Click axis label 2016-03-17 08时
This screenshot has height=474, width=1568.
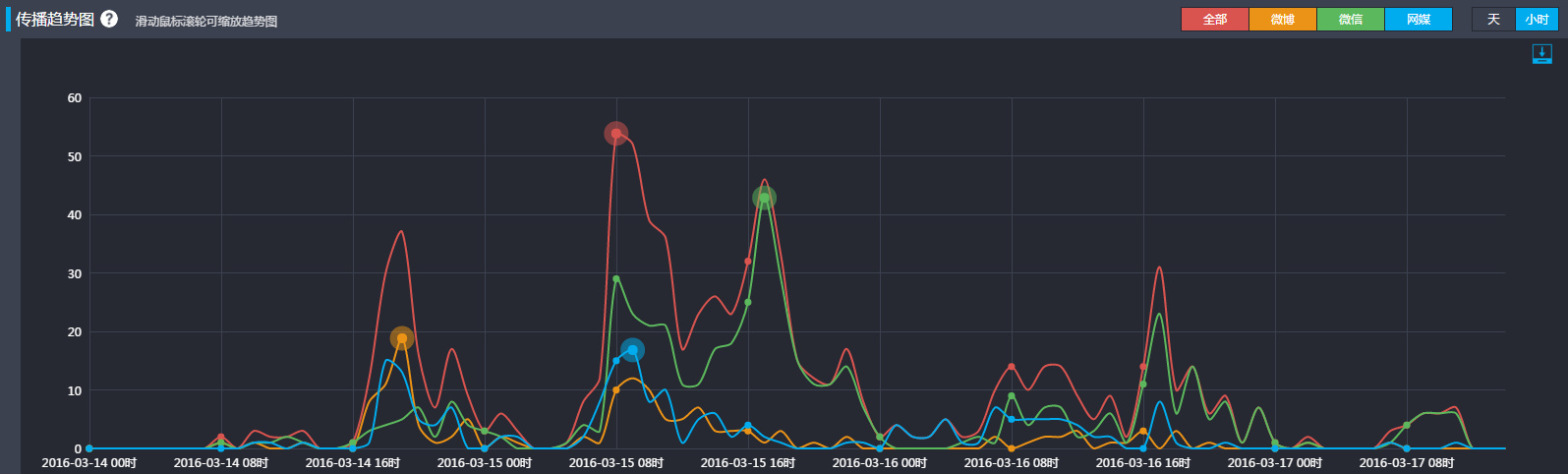click(1406, 462)
